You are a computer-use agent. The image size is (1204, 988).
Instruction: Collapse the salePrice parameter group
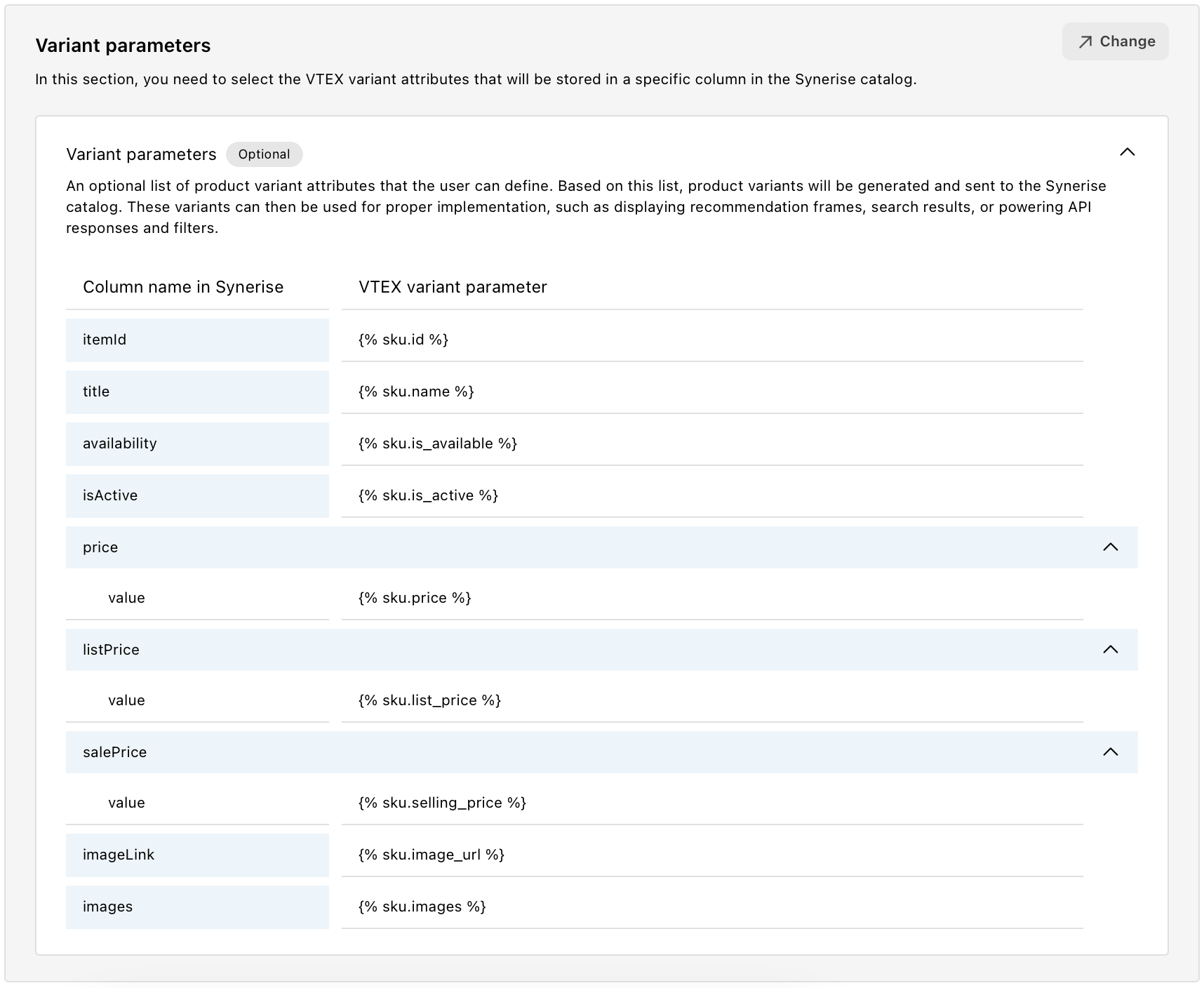(1111, 752)
